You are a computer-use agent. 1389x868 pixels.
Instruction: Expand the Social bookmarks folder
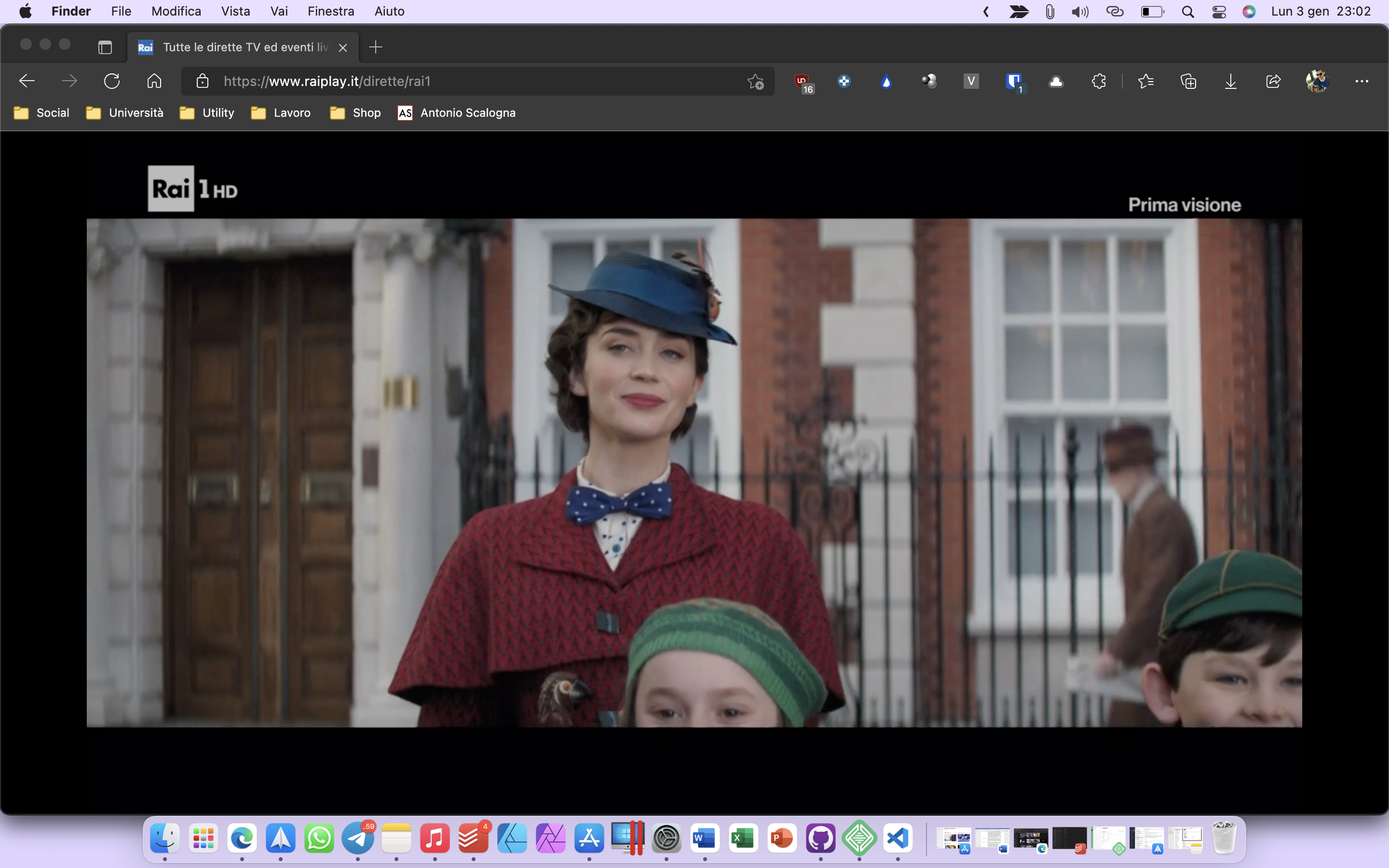[41, 113]
